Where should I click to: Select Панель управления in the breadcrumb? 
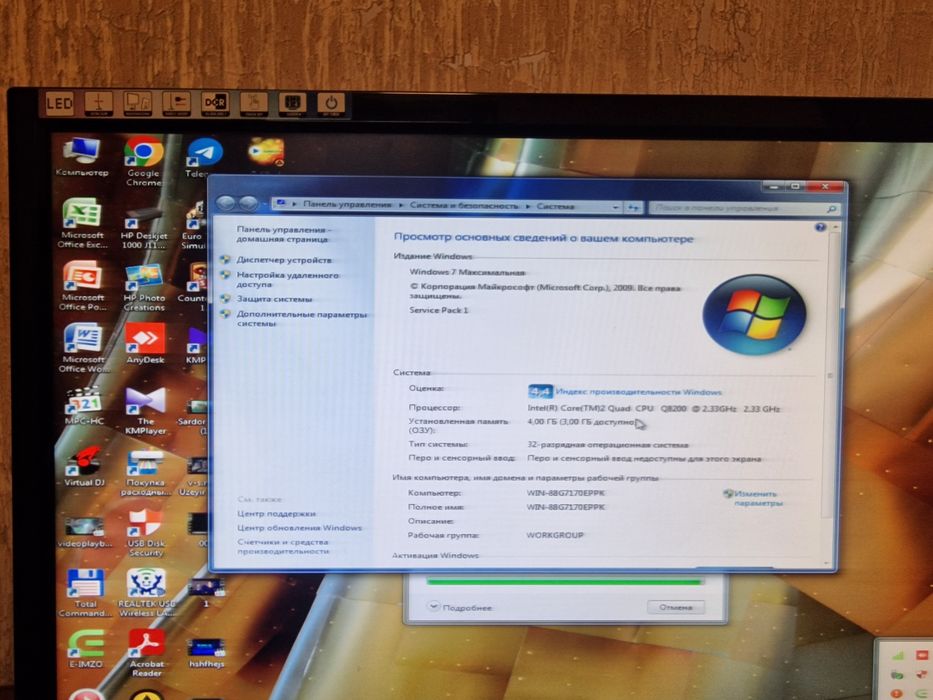(x=347, y=204)
